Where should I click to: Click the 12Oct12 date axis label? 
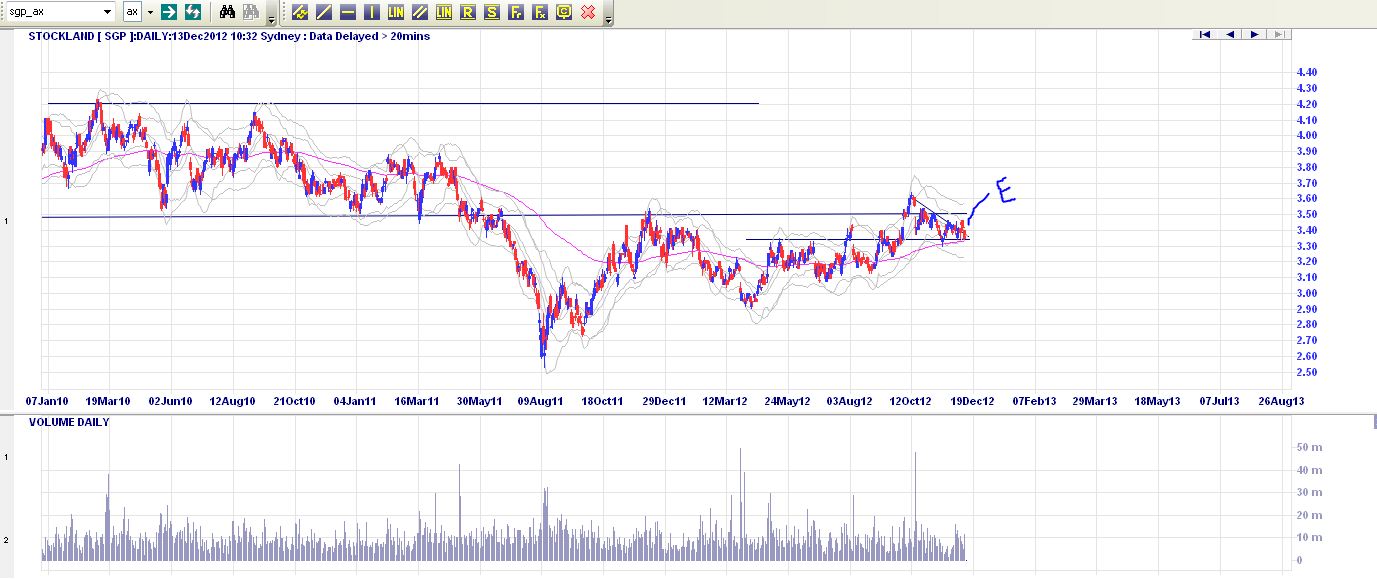point(911,401)
